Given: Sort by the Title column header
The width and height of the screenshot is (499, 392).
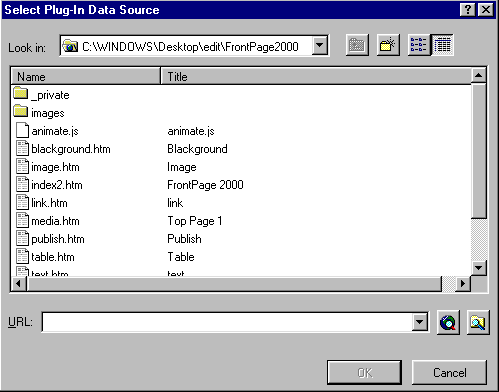Looking at the screenshot, I should (316, 77).
